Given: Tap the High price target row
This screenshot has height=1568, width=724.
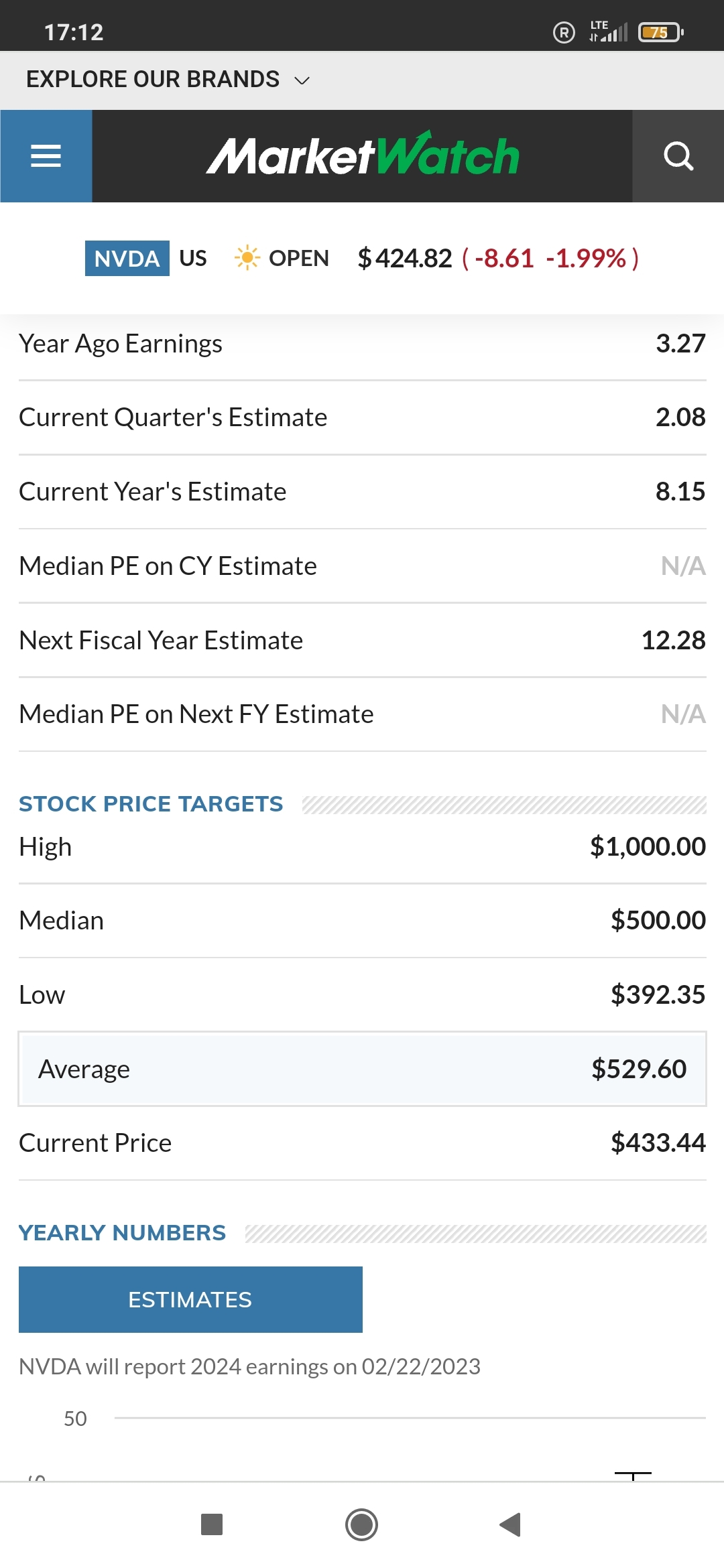Looking at the screenshot, I should pos(362,847).
